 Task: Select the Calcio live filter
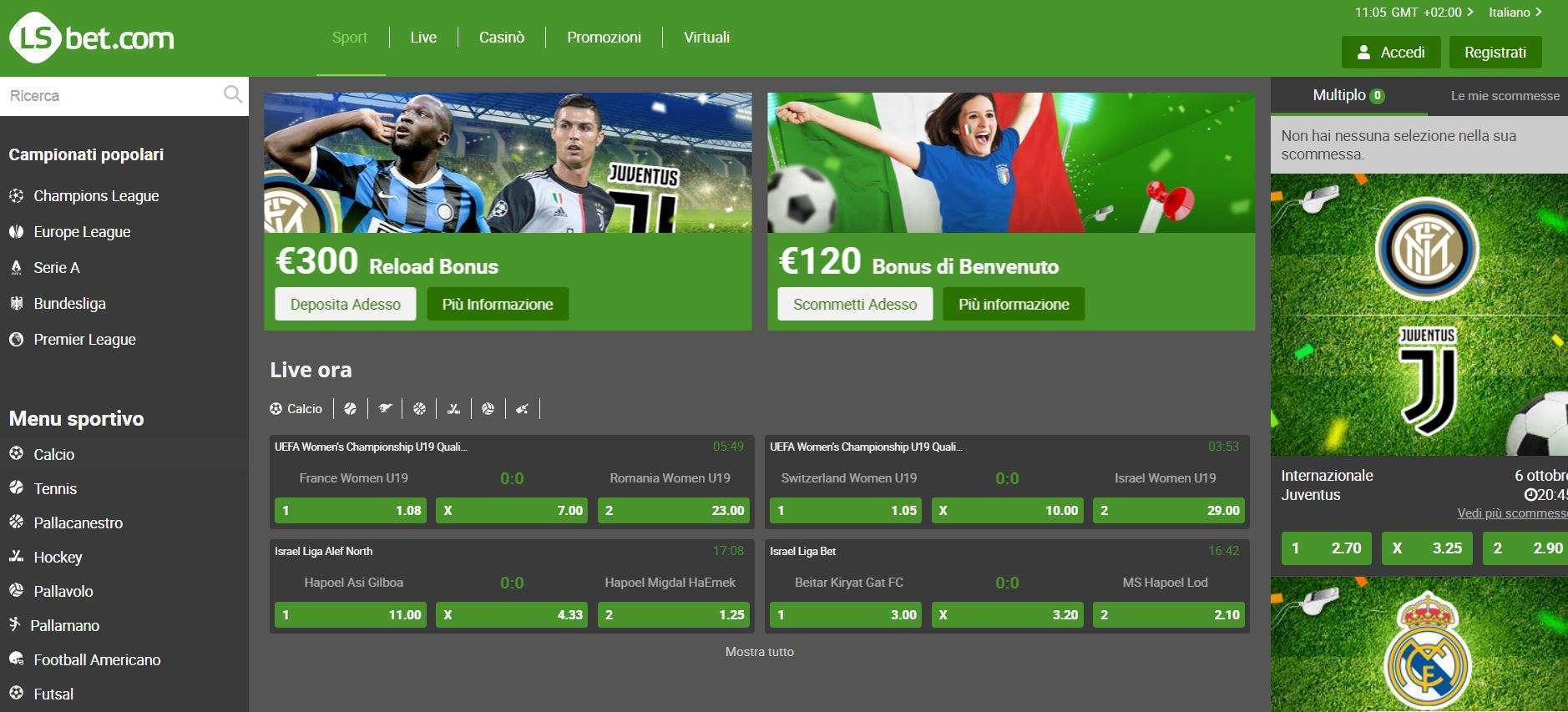296,408
